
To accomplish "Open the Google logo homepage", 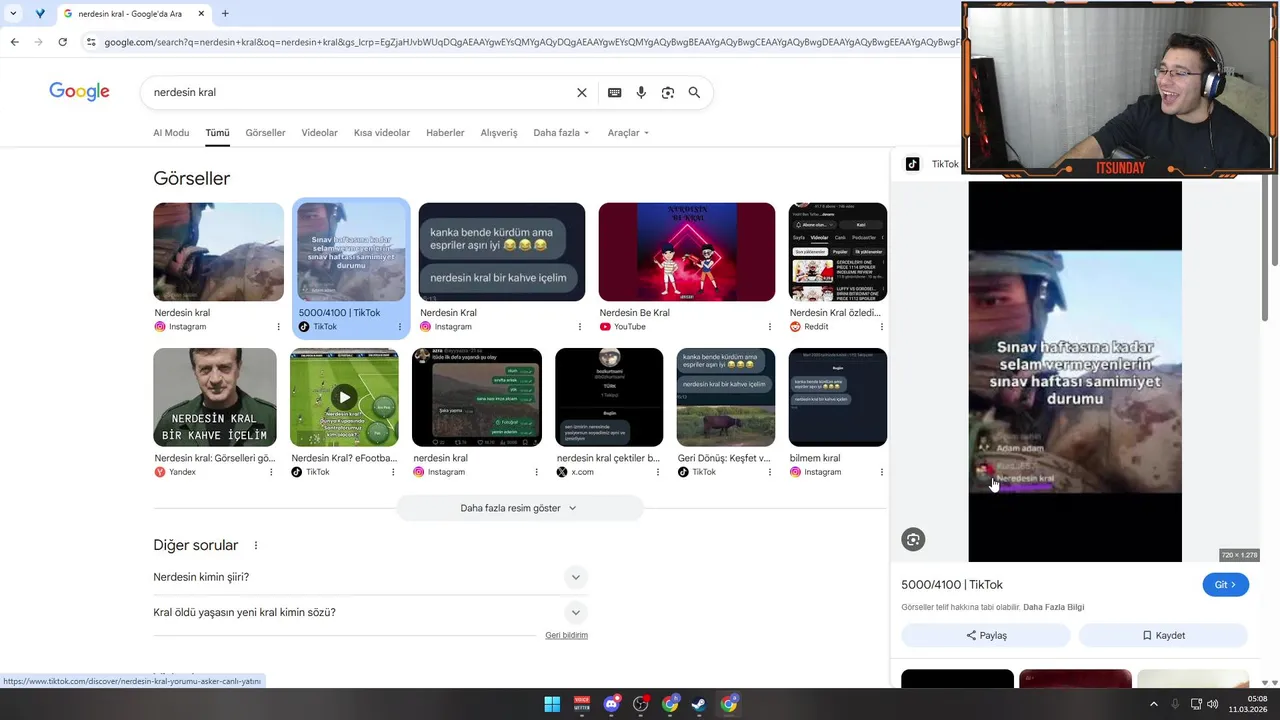I will tap(79, 92).
